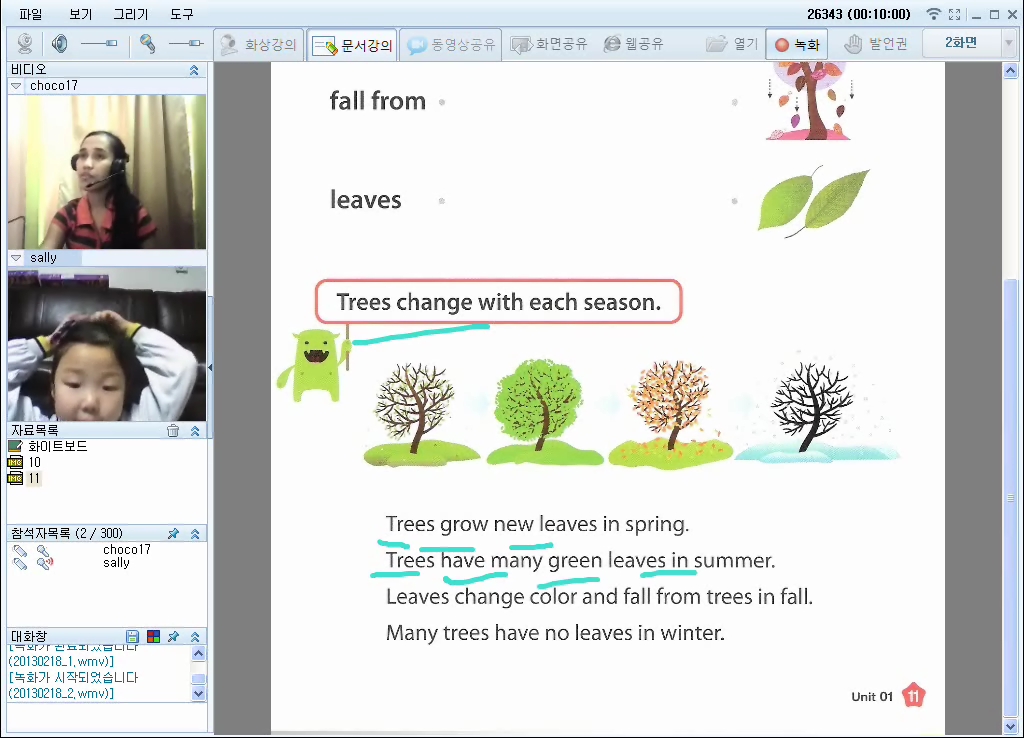Toggle choco17's pen permission icon
The width and height of the screenshot is (1024, 738).
(x=20, y=550)
